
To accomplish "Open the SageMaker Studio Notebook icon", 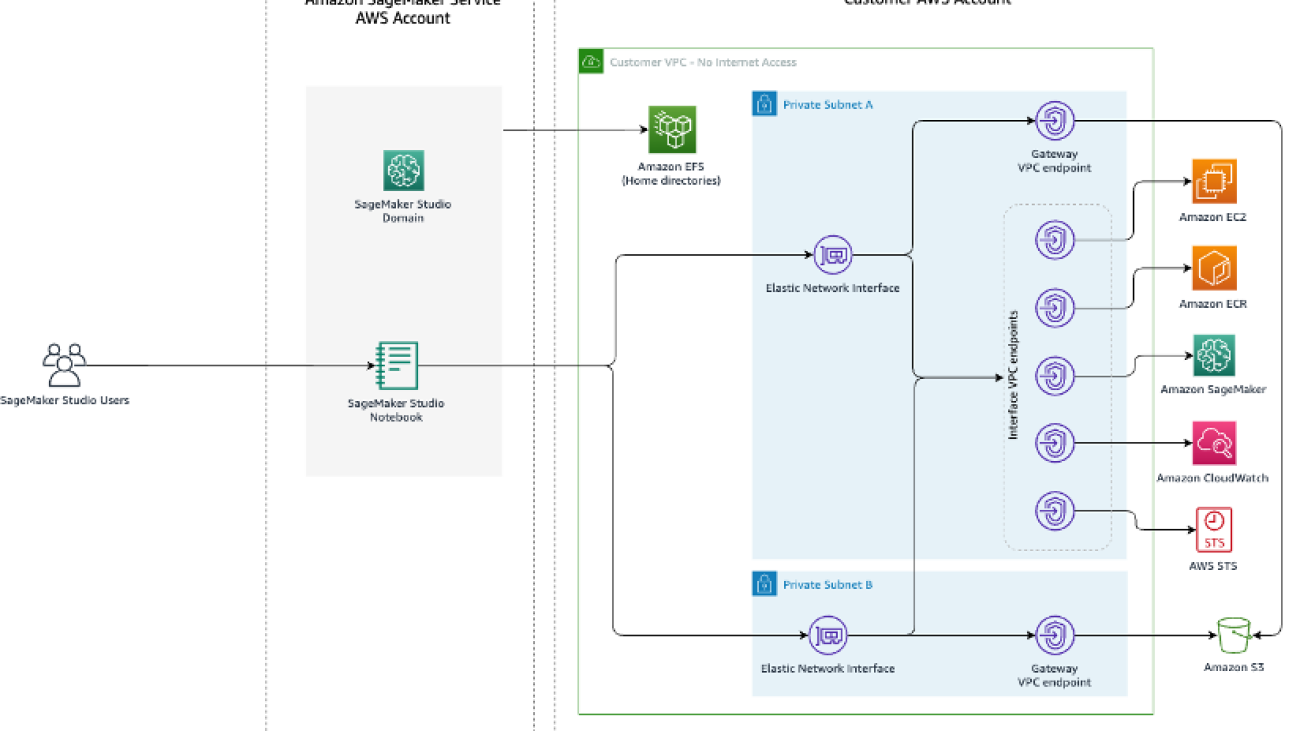I will click(x=397, y=366).
